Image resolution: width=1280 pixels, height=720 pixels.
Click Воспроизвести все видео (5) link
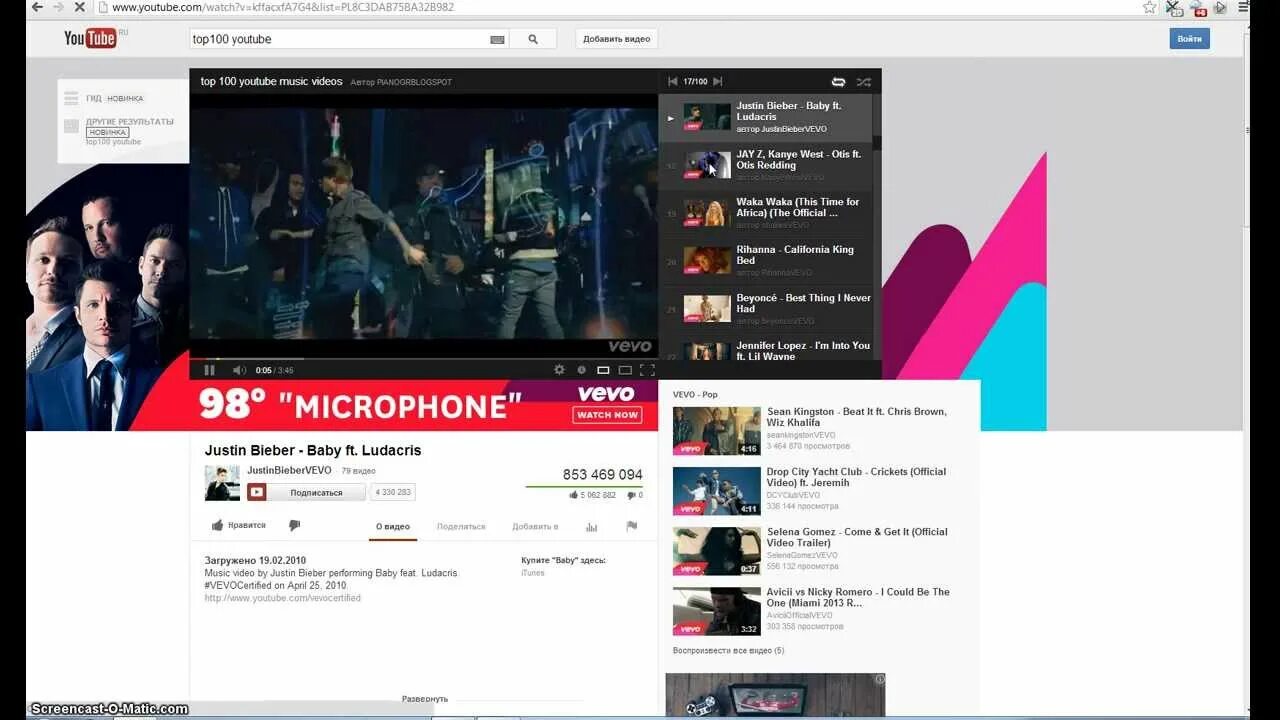point(728,650)
